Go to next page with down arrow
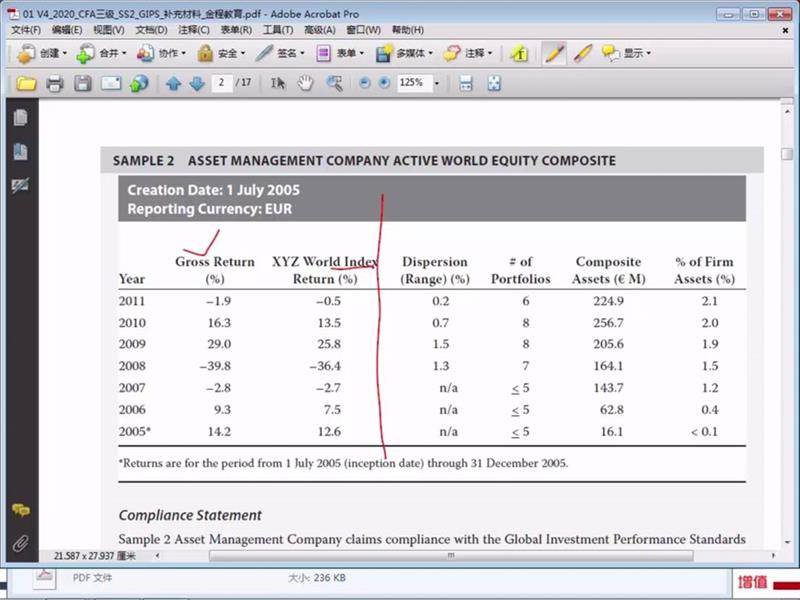The image size is (800, 600). click(x=196, y=83)
